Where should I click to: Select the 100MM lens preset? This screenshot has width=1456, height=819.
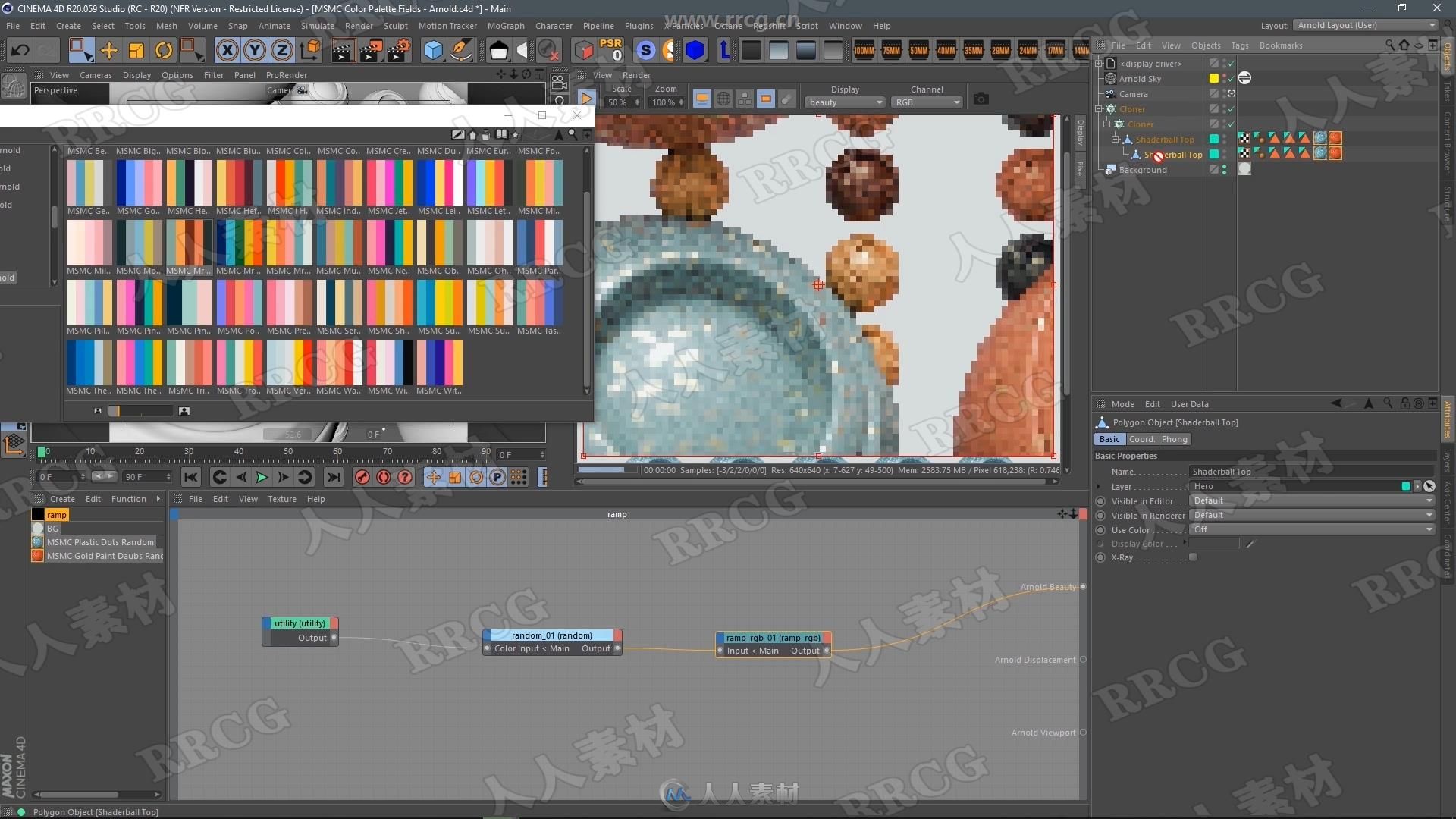point(864,51)
